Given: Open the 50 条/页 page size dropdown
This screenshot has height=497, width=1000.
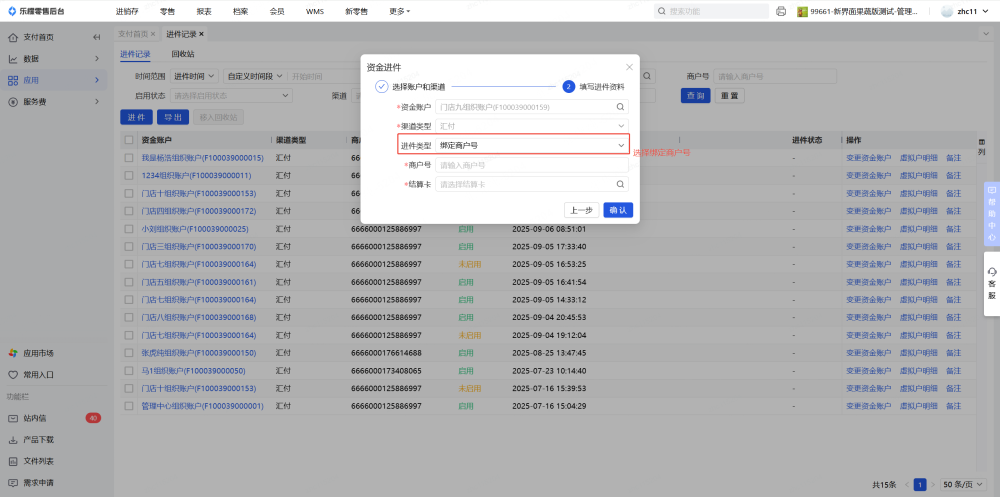Looking at the screenshot, I should coord(962,484).
